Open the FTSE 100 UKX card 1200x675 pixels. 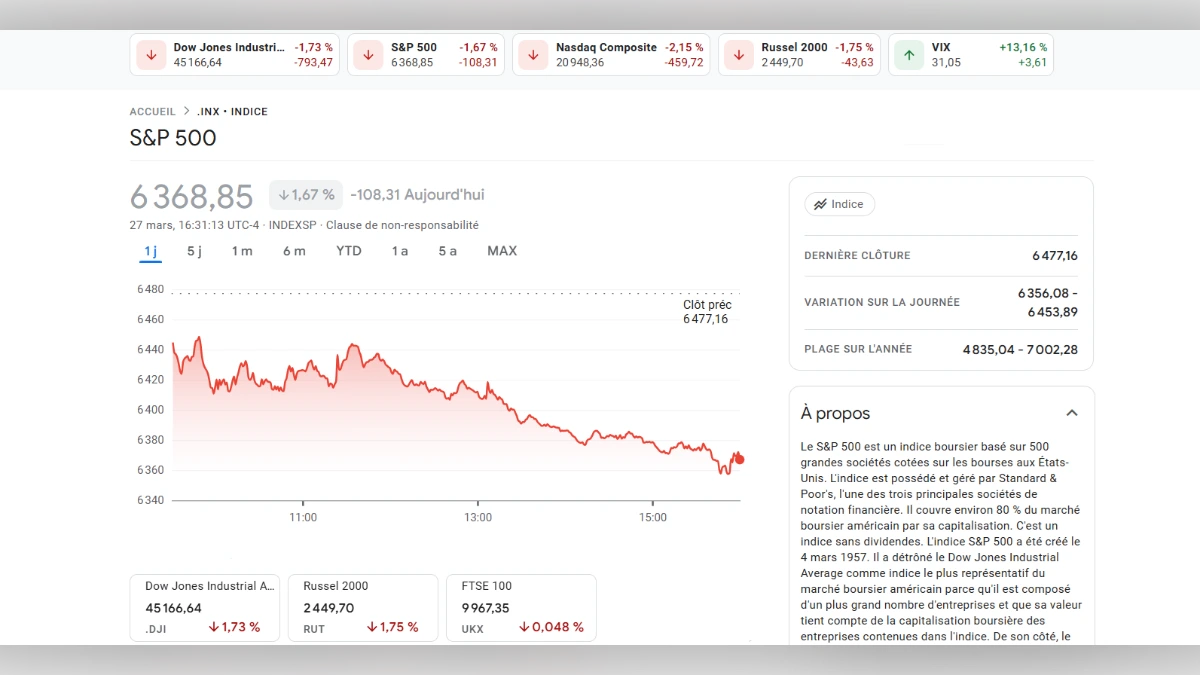coord(521,607)
